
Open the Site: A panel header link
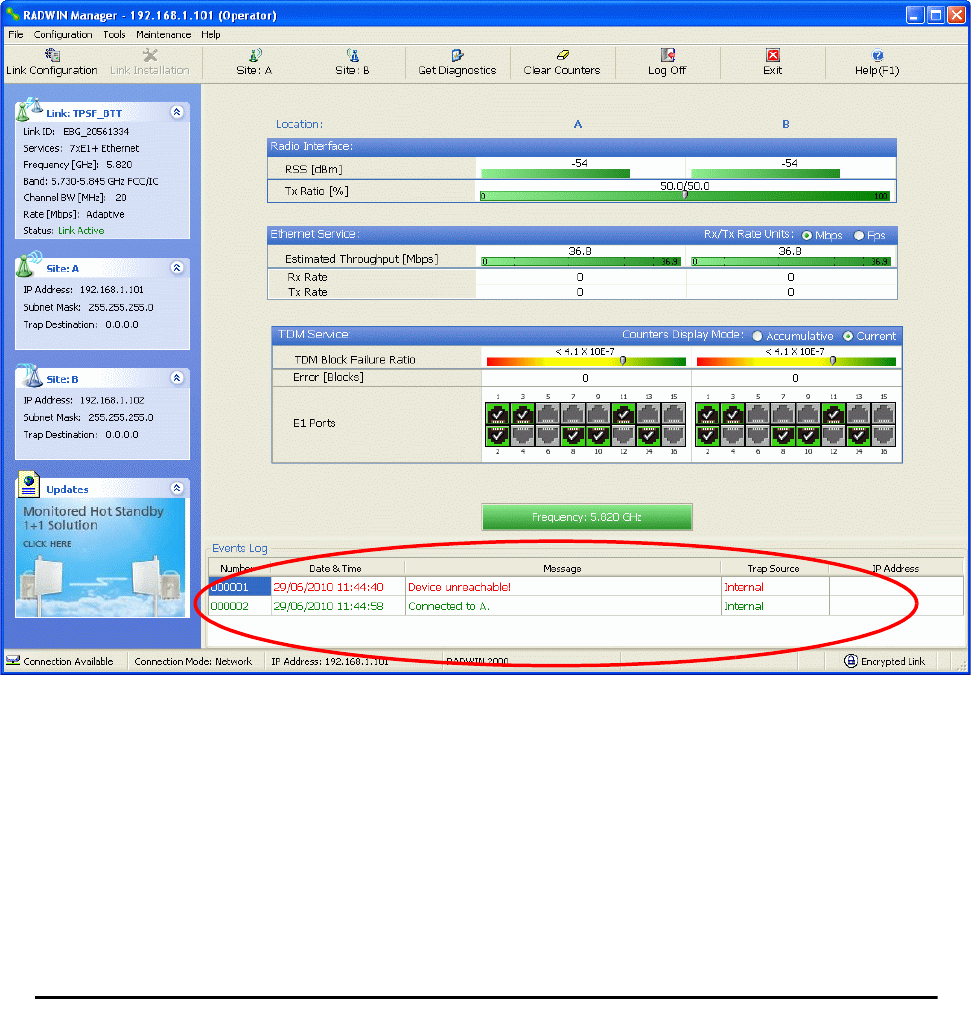pos(62,269)
